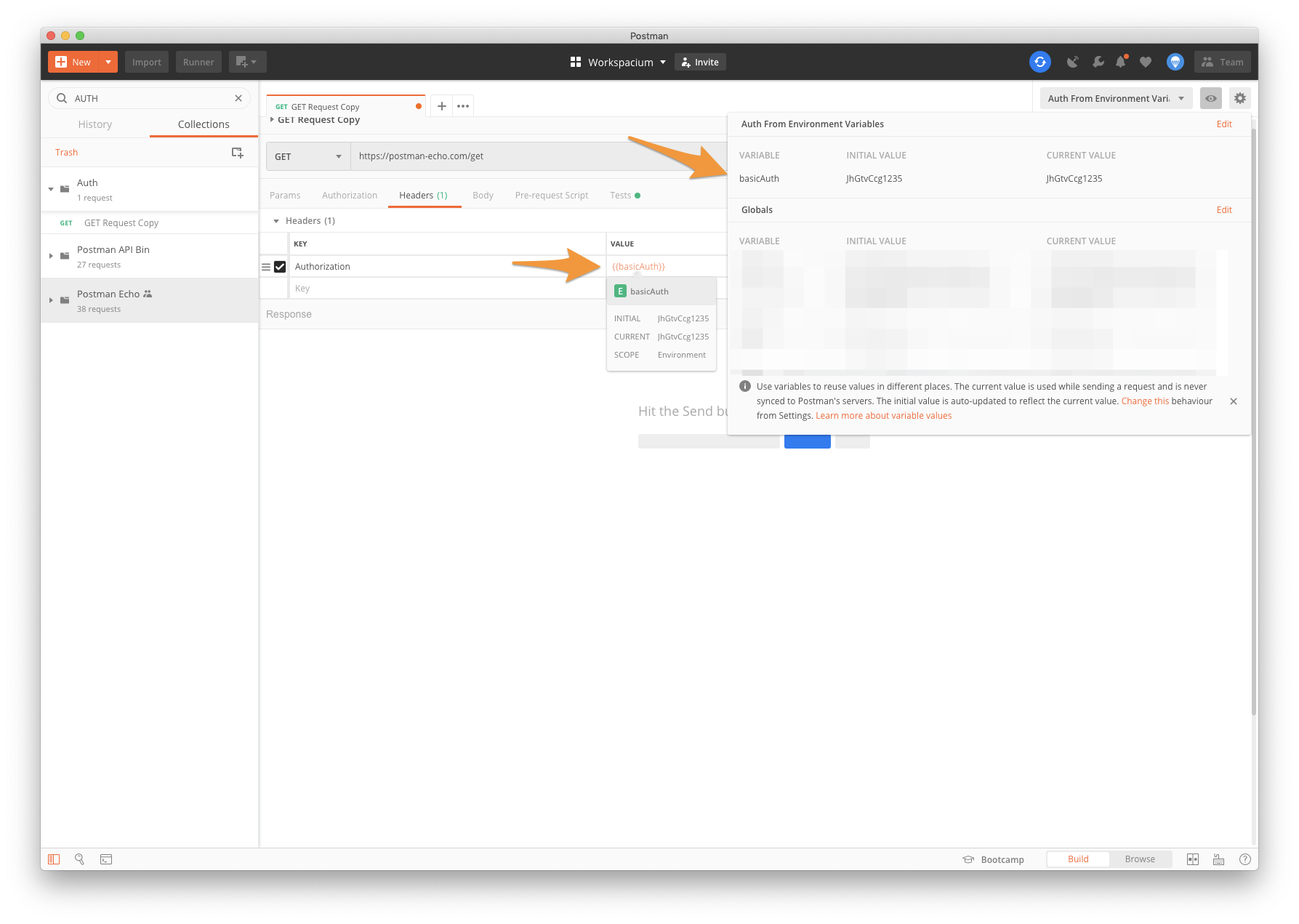Switch to Browse mode in the status bar
The height and width of the screenshot is (924, 1299).
pos(1140,859)
